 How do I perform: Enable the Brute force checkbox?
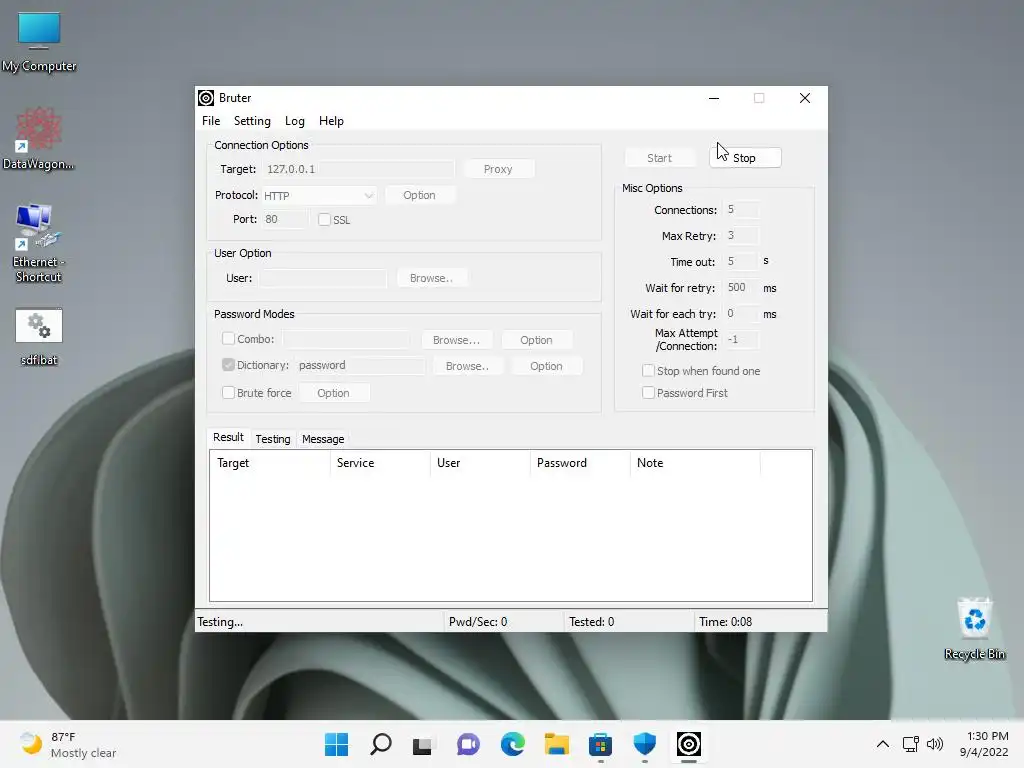click(x=228, y=392)
